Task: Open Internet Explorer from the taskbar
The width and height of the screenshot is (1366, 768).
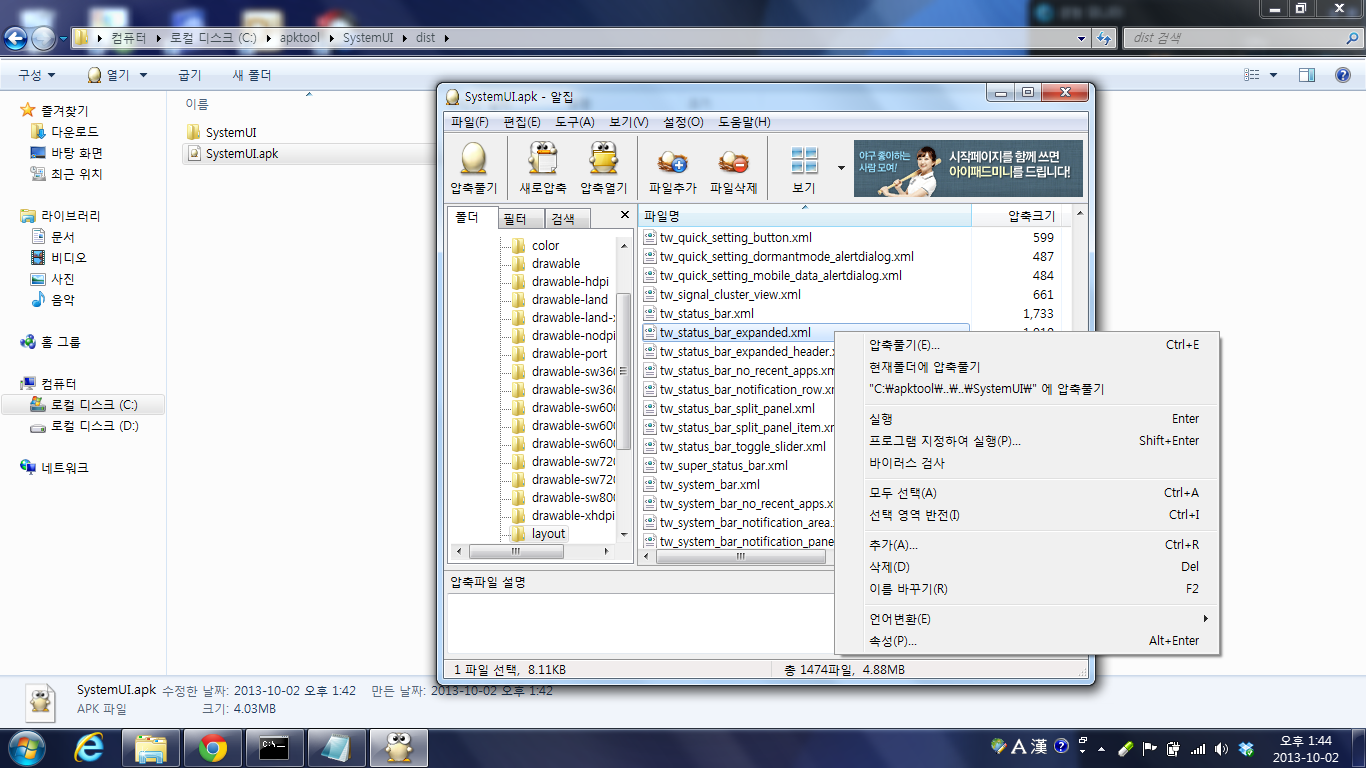Action: click(90, 747)
